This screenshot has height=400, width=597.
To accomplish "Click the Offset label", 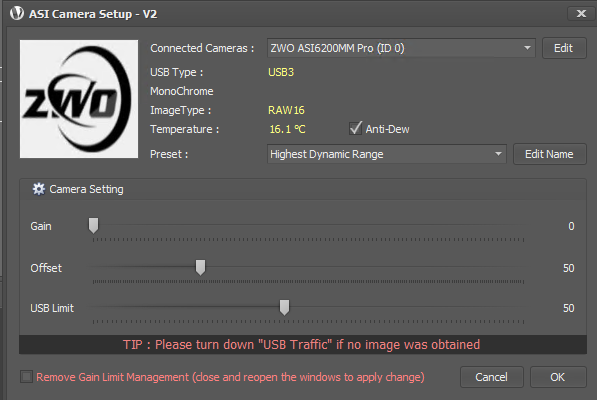I will [x=46, y=268].
